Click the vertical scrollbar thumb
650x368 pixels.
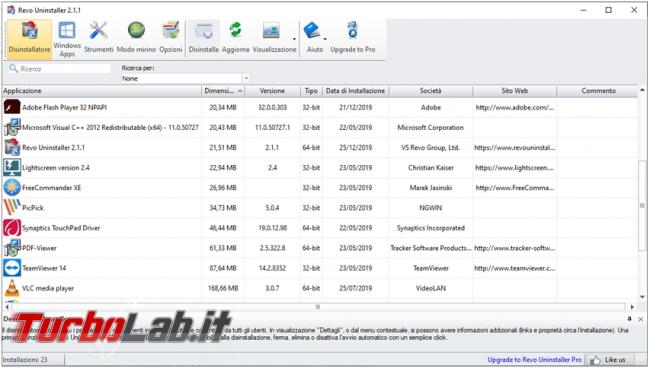point(642,205)
